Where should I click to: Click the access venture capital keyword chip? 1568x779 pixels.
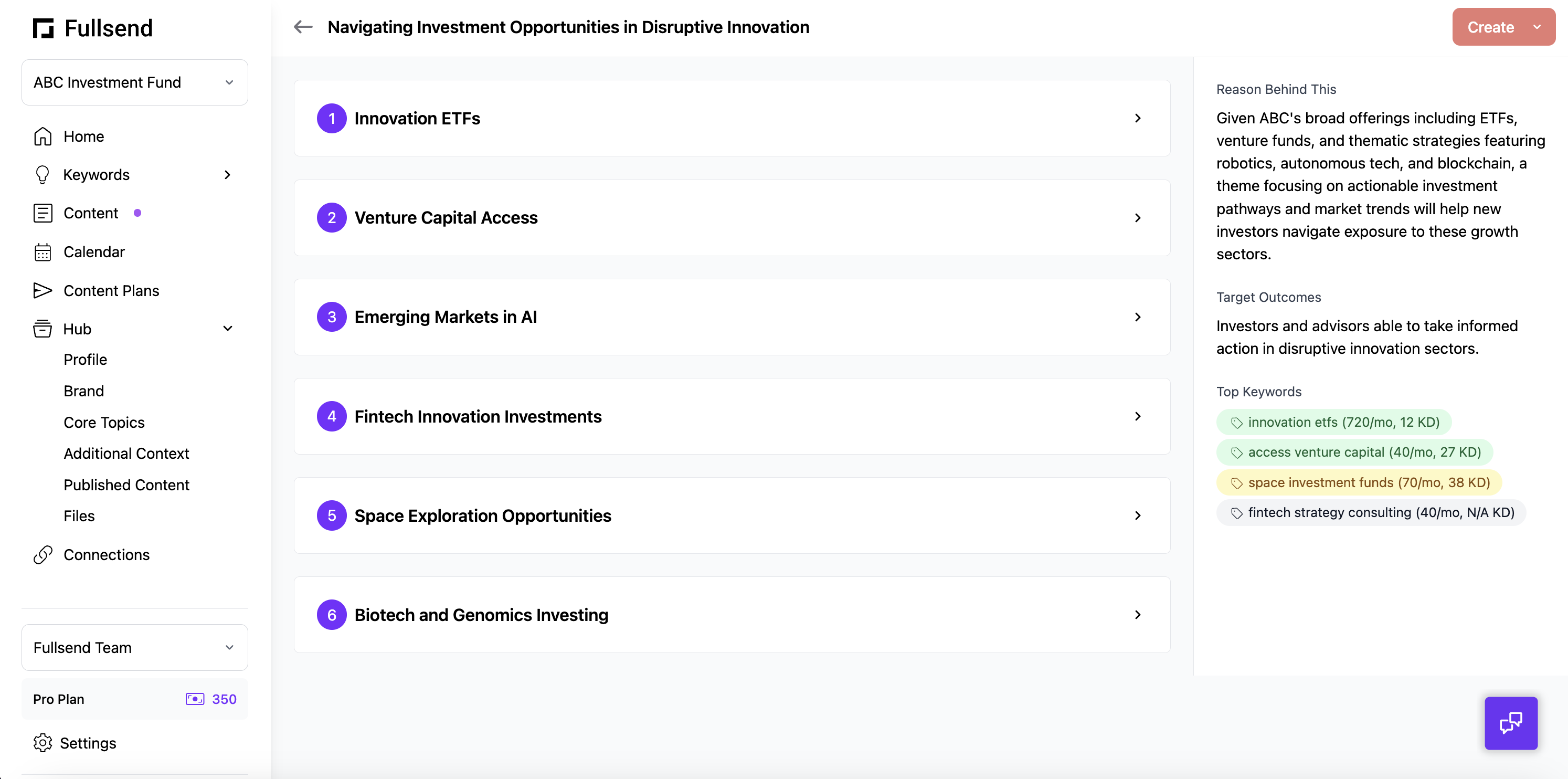1354,452
